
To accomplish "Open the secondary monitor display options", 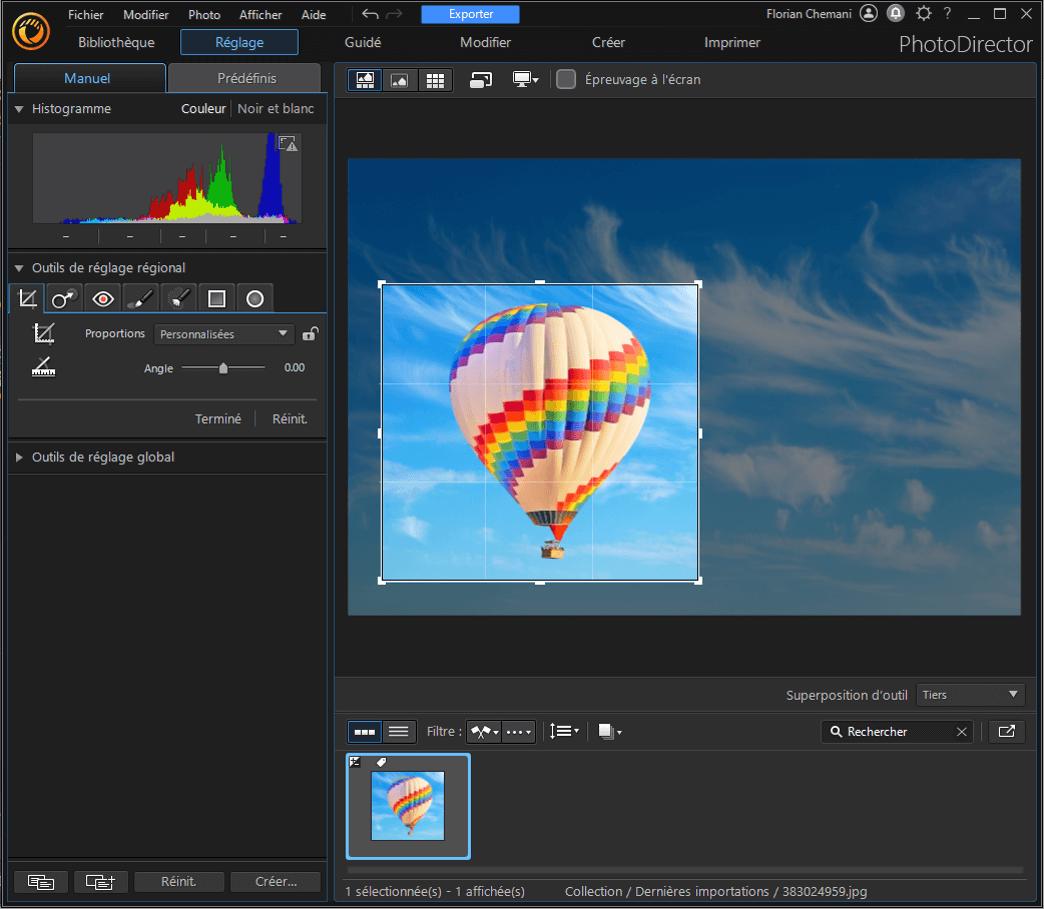I will pyautogui.click(x=525, y=80).
